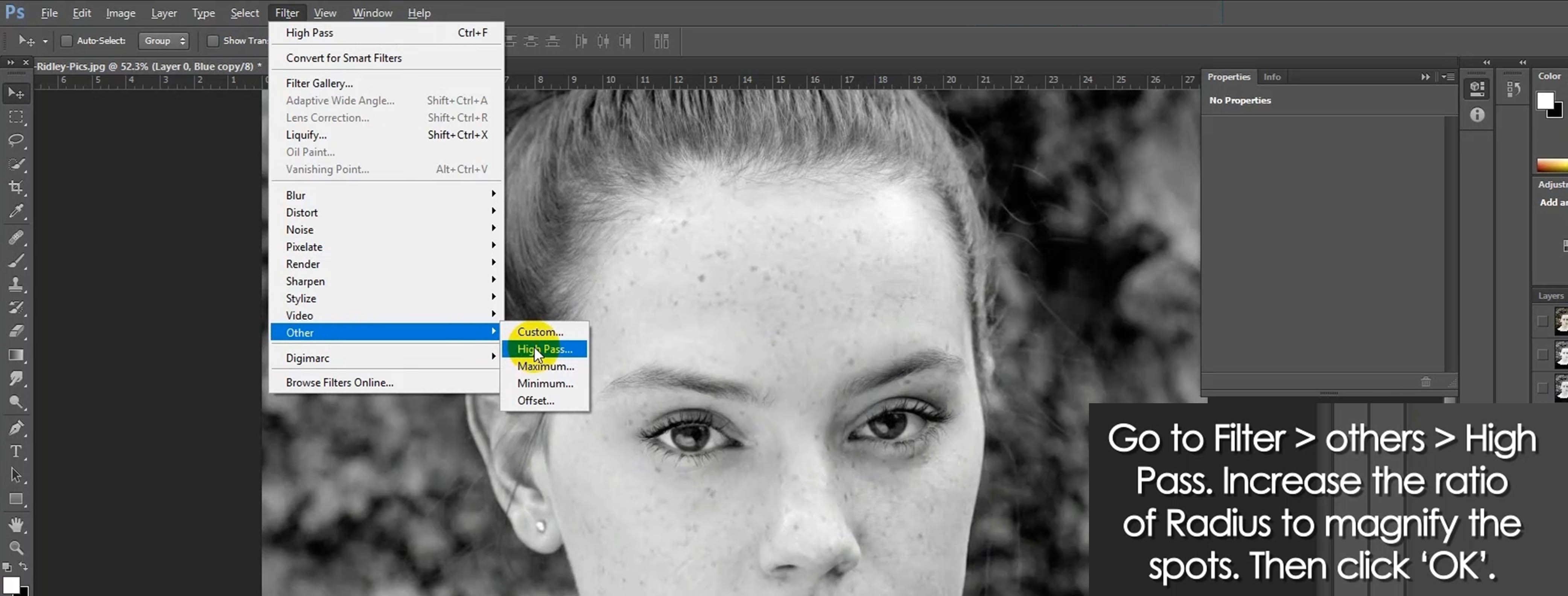Select the Crop tool
This screenshot has height=596, width=1568.
[x=16, y=188]
